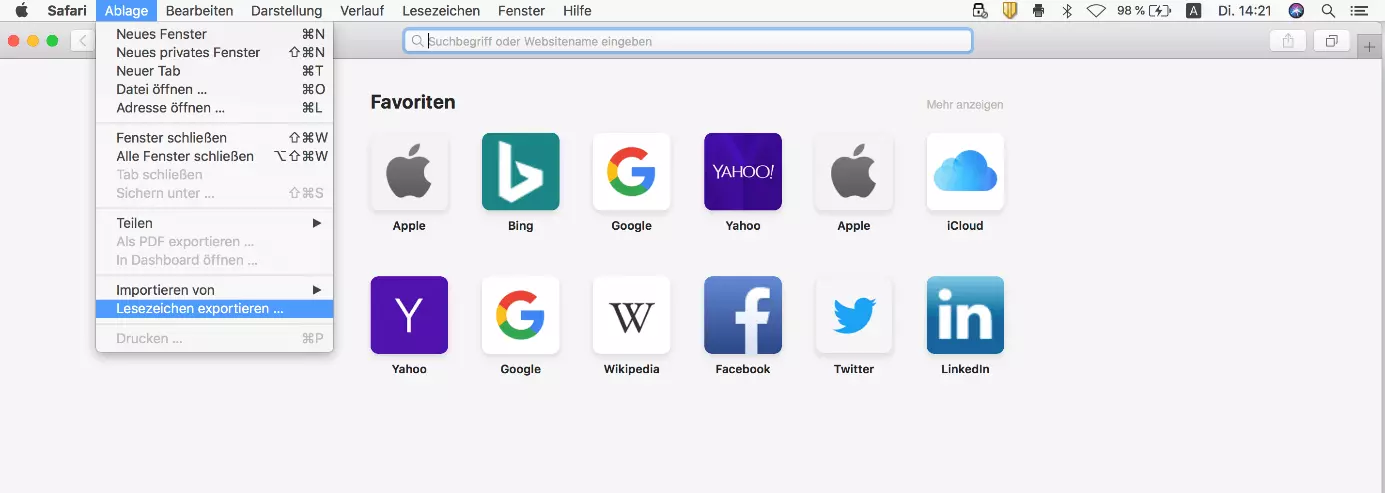
Task: Click the printer status icon
Action: click(1038, 11)
